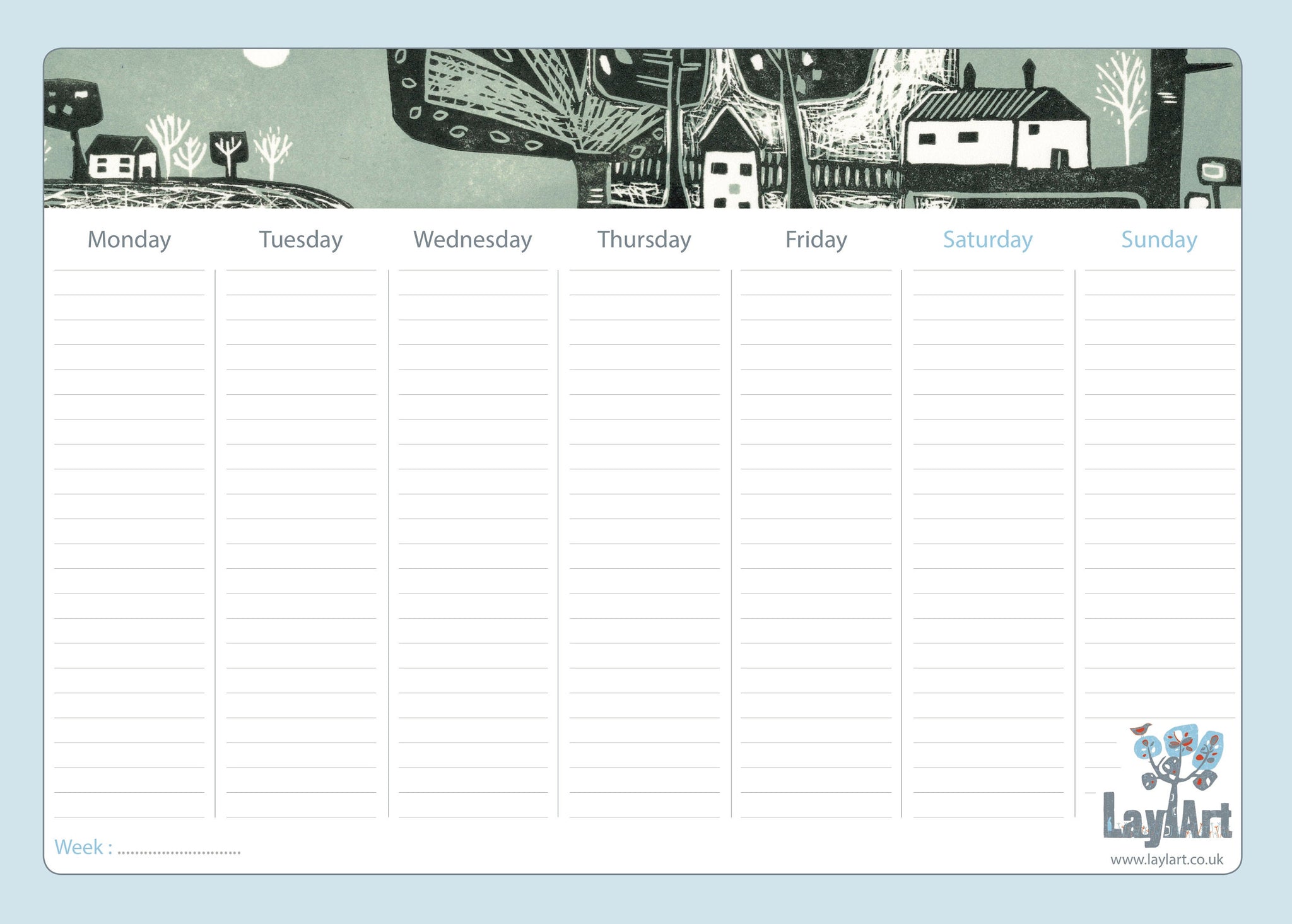1292x924 pixels.
Task: Click the Sunday column heading
Action: click(x=1159, y=240)
